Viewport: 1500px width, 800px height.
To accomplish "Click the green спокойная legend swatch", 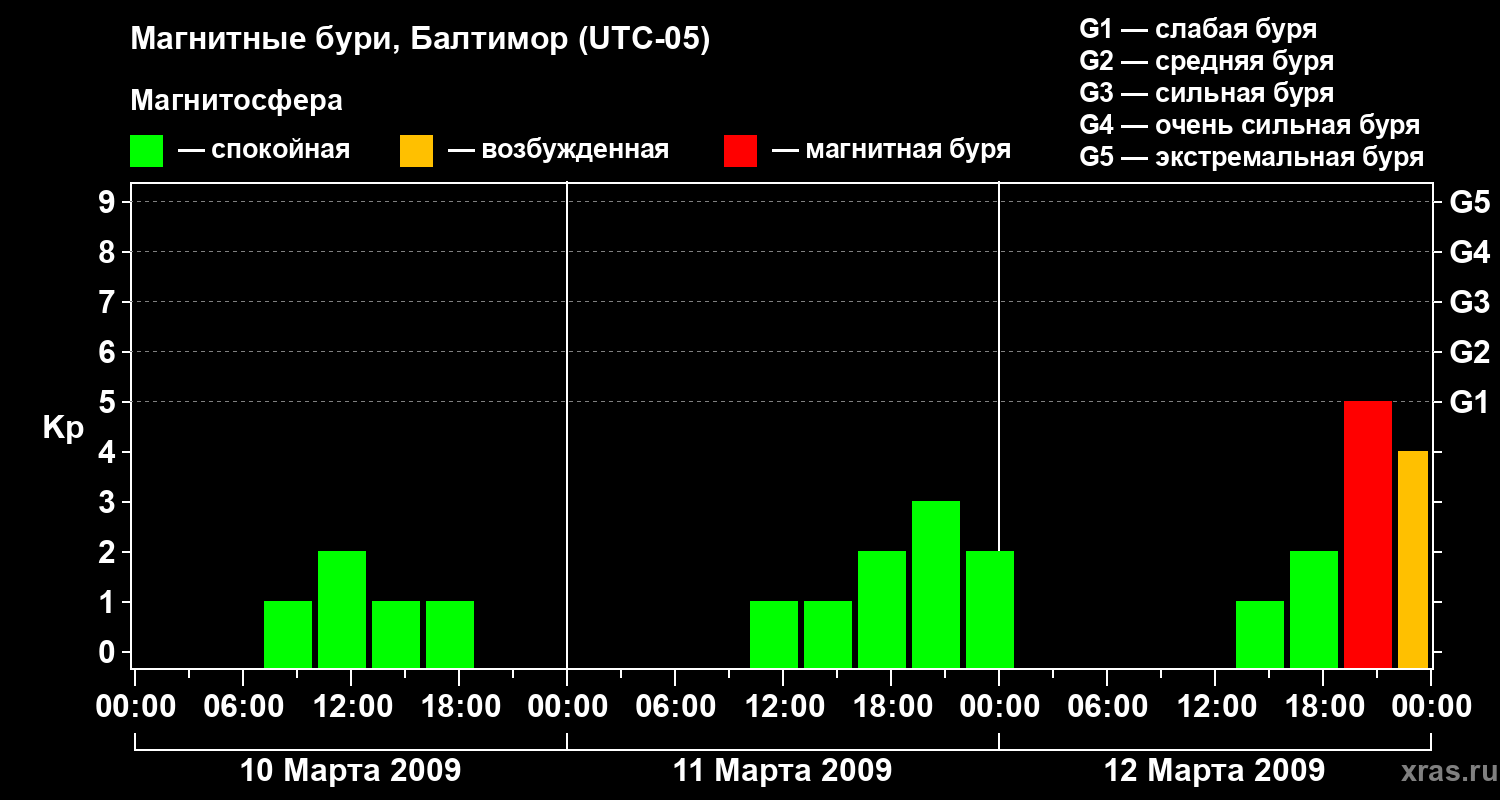I will point(146,151).
